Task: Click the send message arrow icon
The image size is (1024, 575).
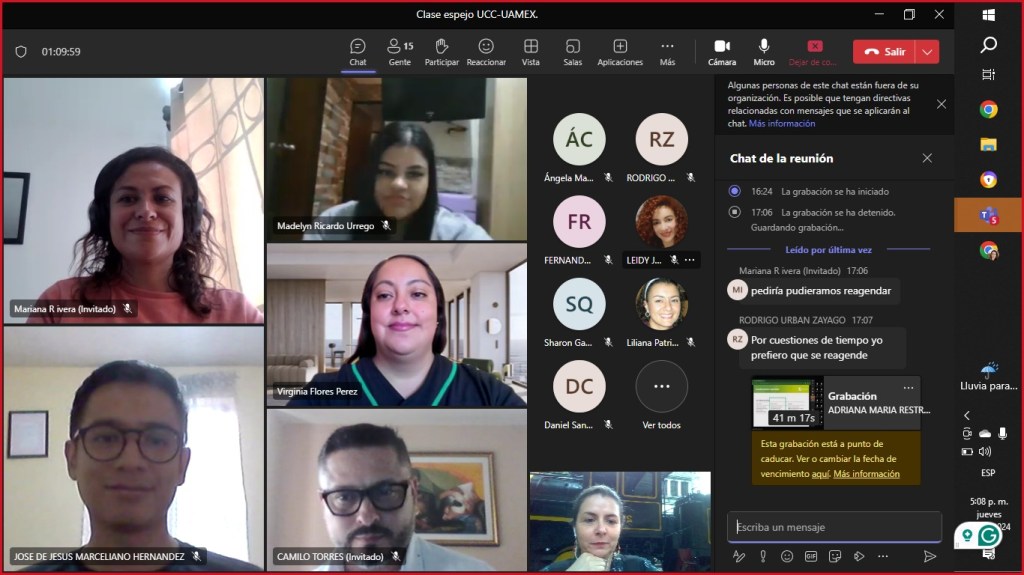Action: [930, 556]
